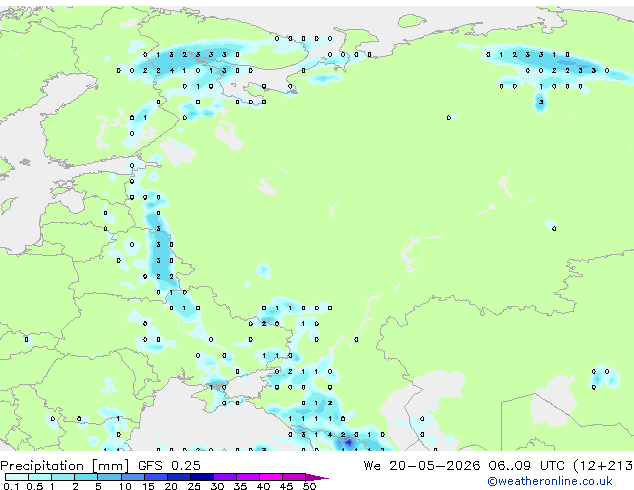This screenshot has width=634, height=490.
Task: Click the 50 legend scale label
Action: [309, 486]
